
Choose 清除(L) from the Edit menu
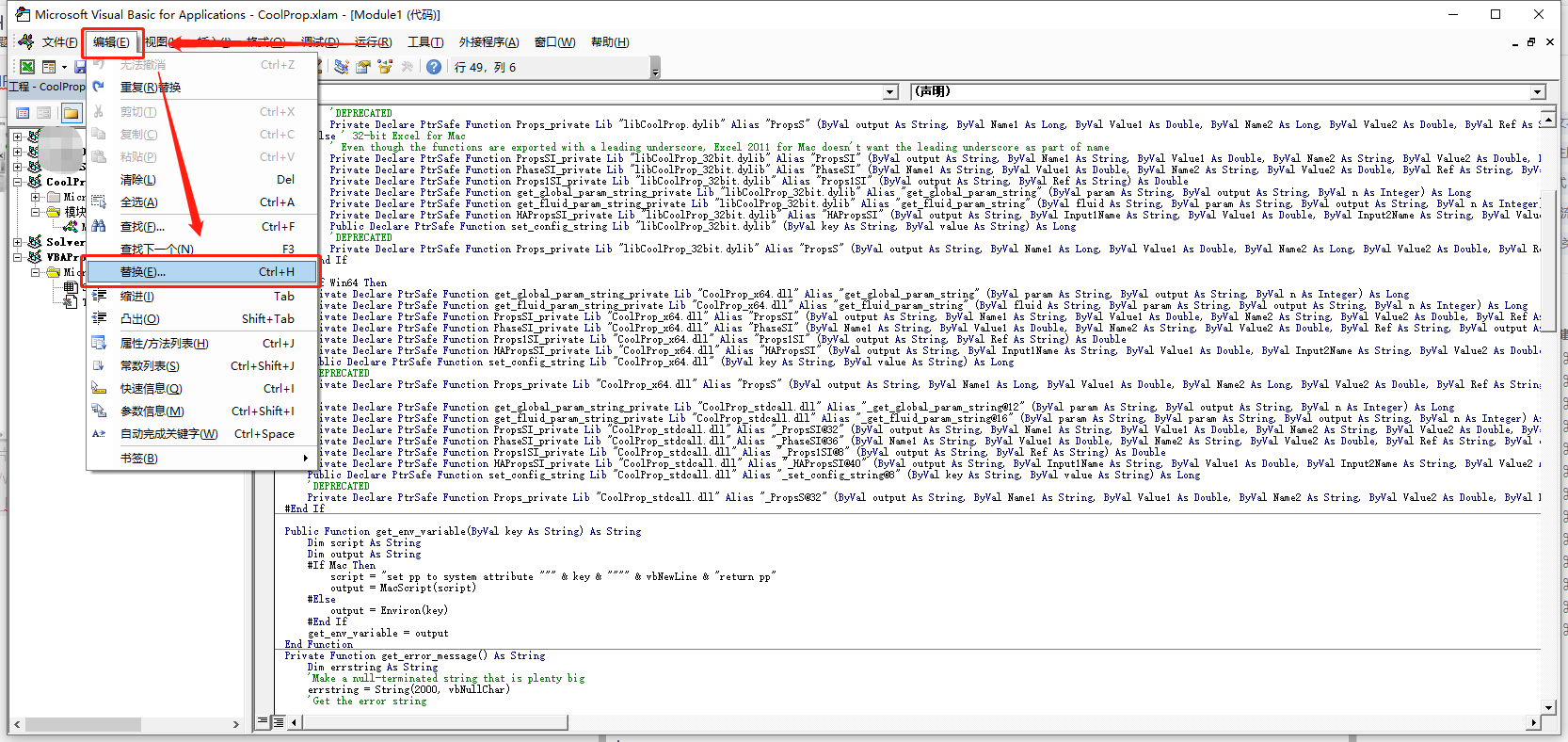tap(203, 179)
